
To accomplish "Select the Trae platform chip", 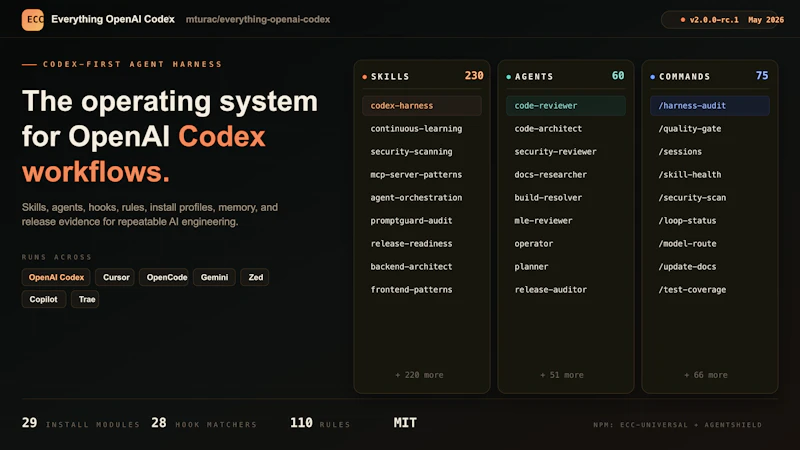I will point(85,299).
